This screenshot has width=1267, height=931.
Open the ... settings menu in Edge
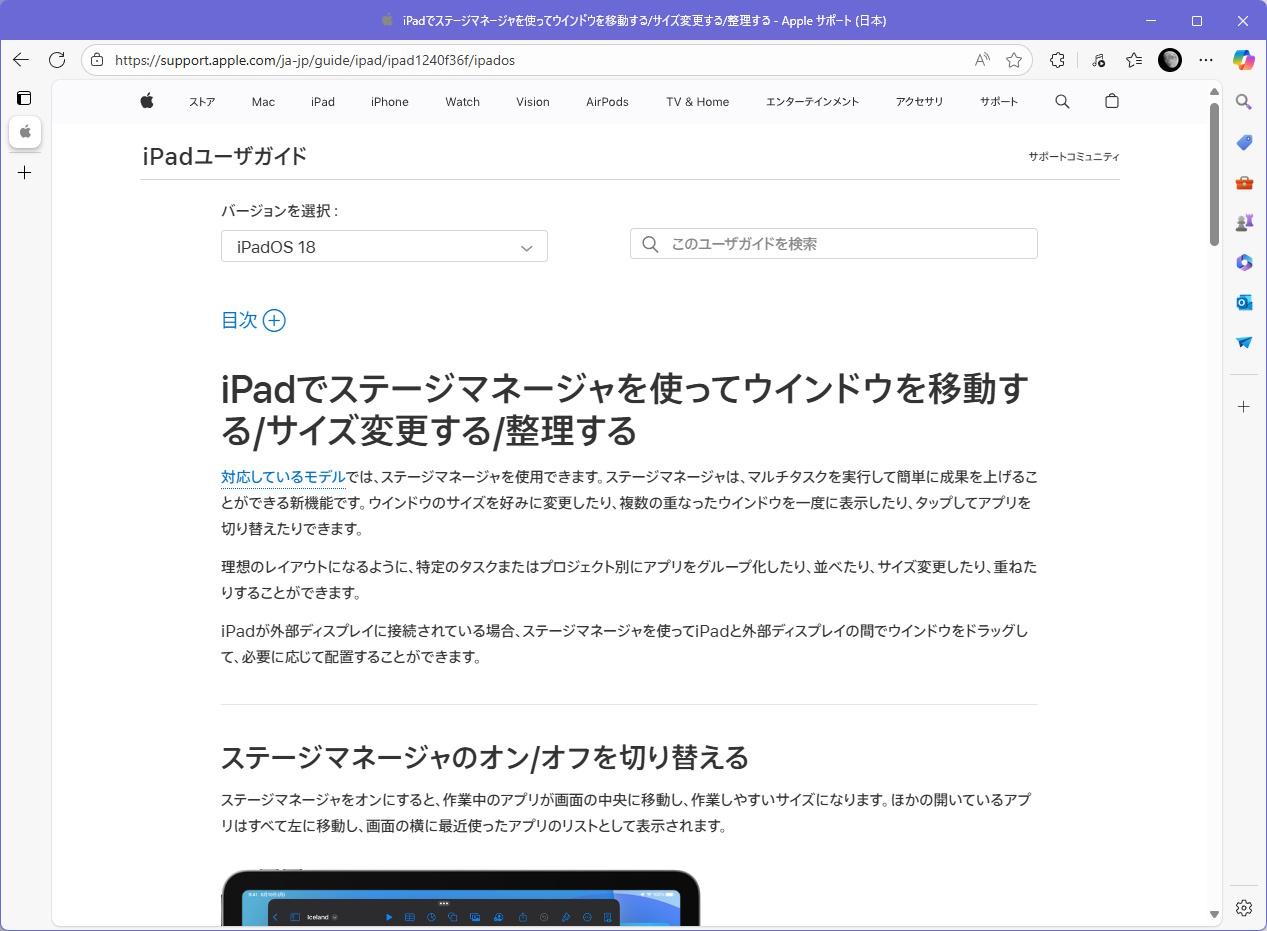tap(1206, 60)
